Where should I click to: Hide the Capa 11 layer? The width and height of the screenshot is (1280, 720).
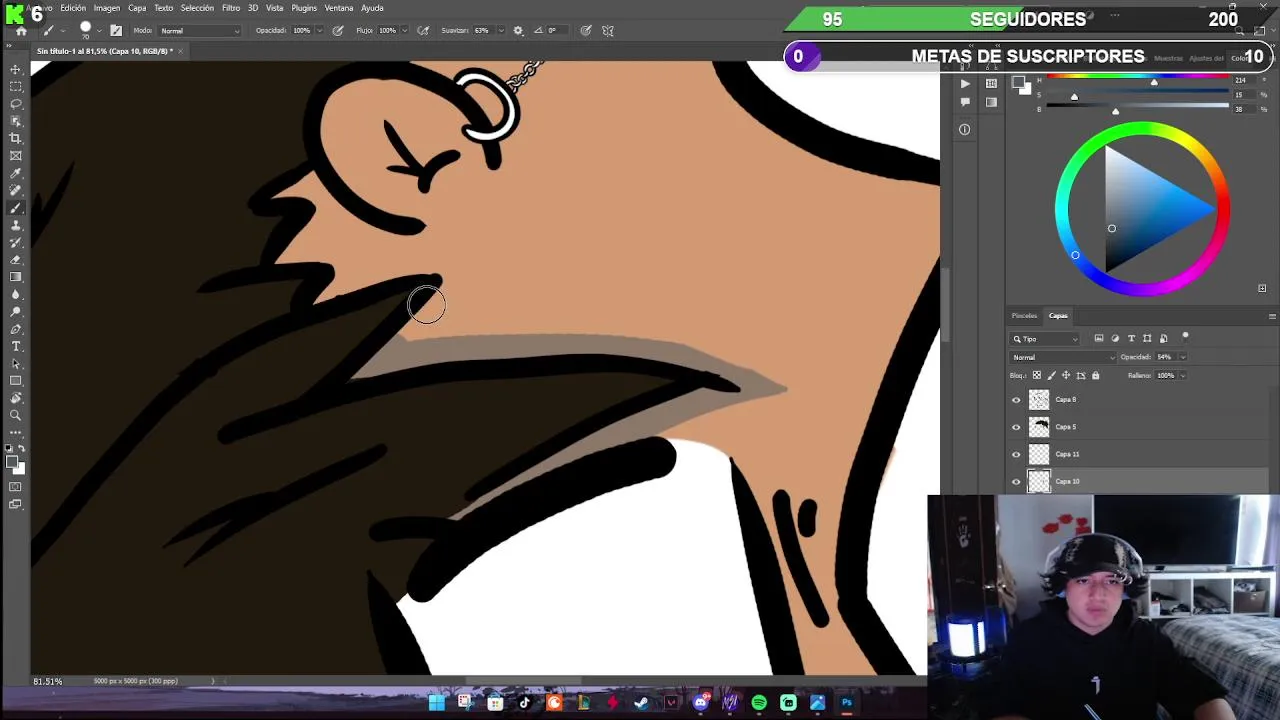point(1016,454)
